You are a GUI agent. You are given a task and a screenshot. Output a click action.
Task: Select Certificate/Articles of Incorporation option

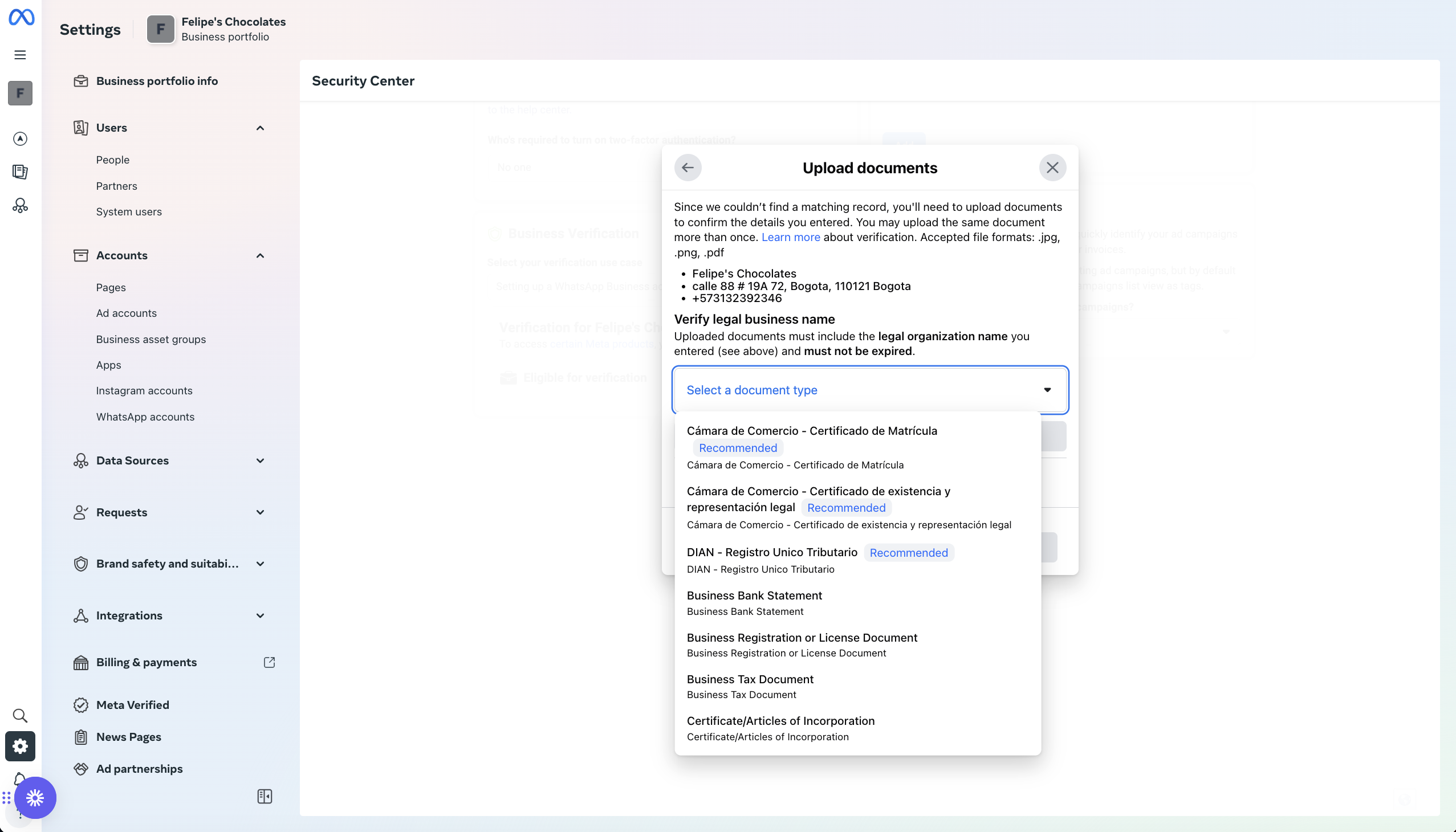coord(857,728)
